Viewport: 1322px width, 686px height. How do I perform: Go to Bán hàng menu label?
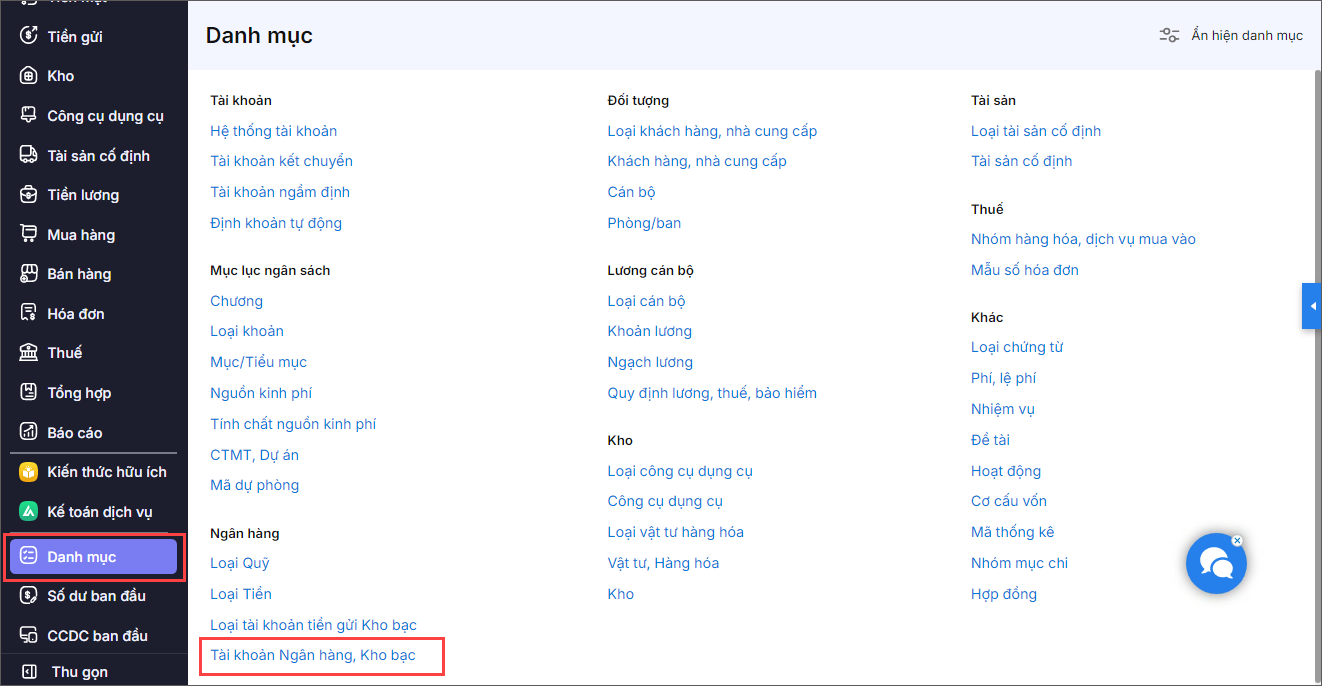point(79,274)
